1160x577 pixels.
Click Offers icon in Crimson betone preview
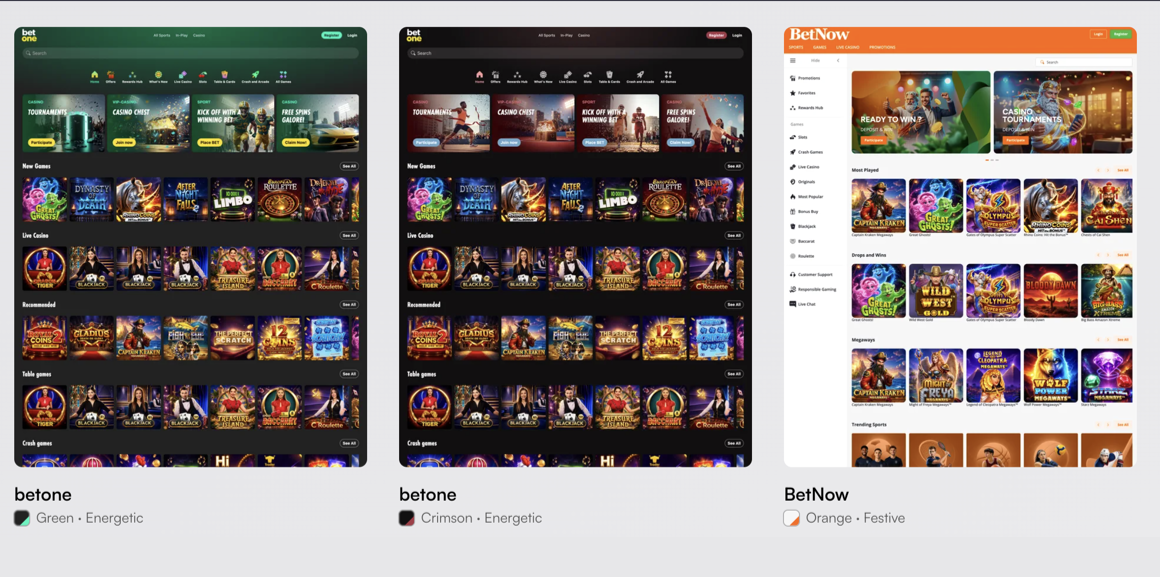[x=496, y=75]
